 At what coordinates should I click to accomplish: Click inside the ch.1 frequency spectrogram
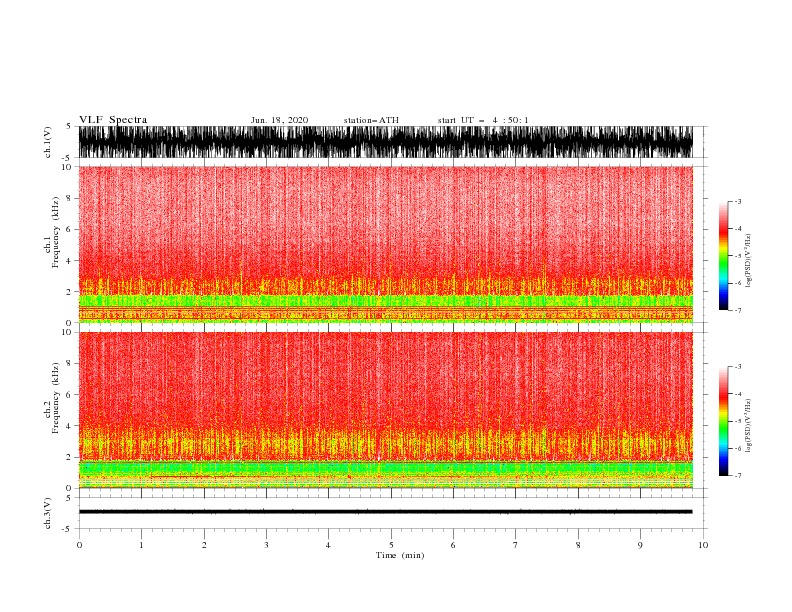click(x=385, y=244)
